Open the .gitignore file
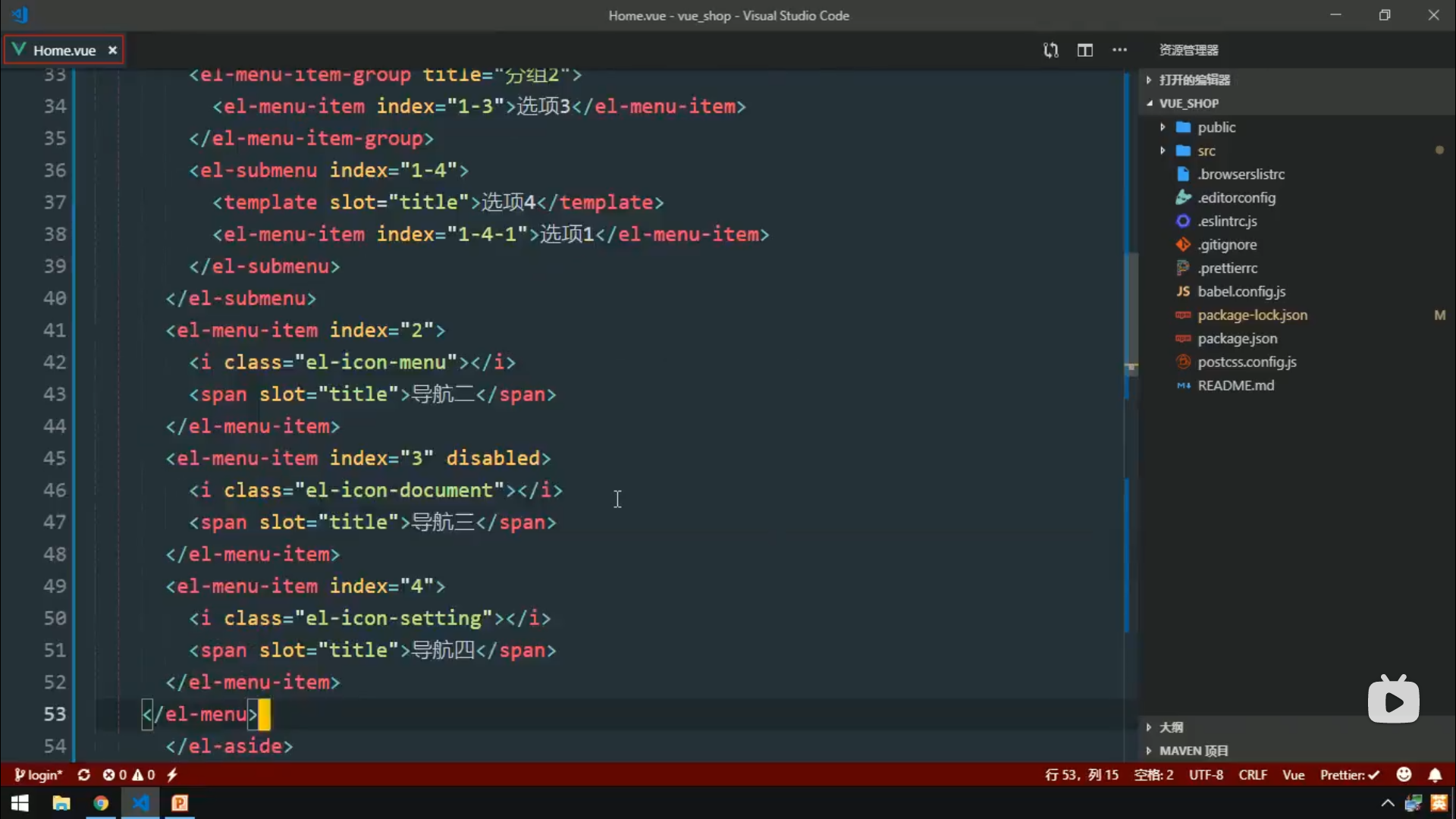1456x819 pixels. 1227,245
